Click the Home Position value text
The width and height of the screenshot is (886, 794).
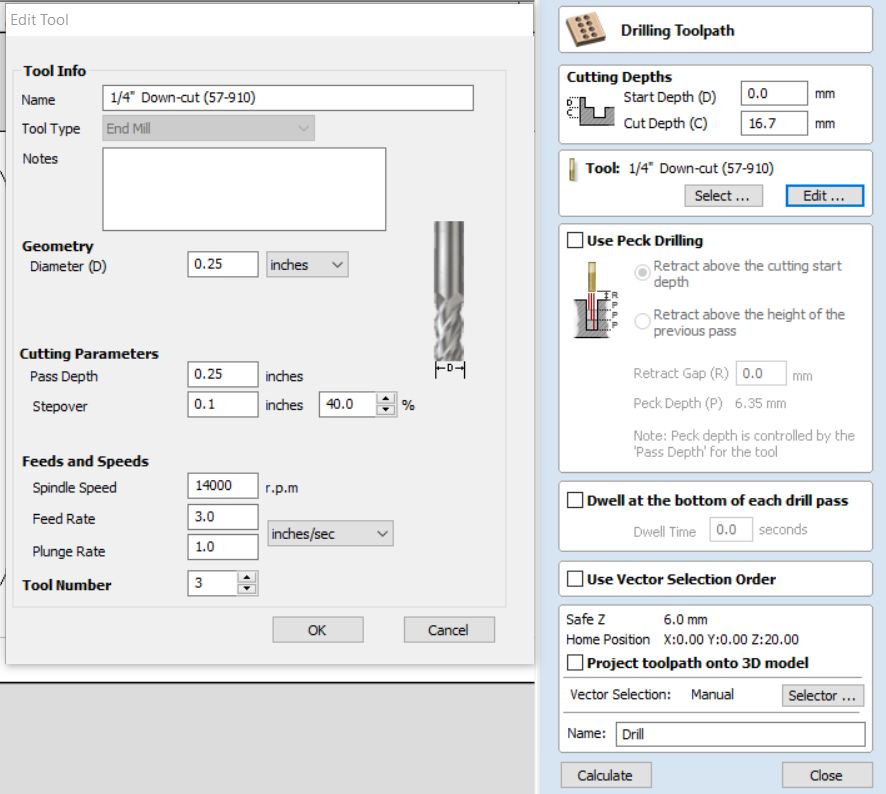731,639
